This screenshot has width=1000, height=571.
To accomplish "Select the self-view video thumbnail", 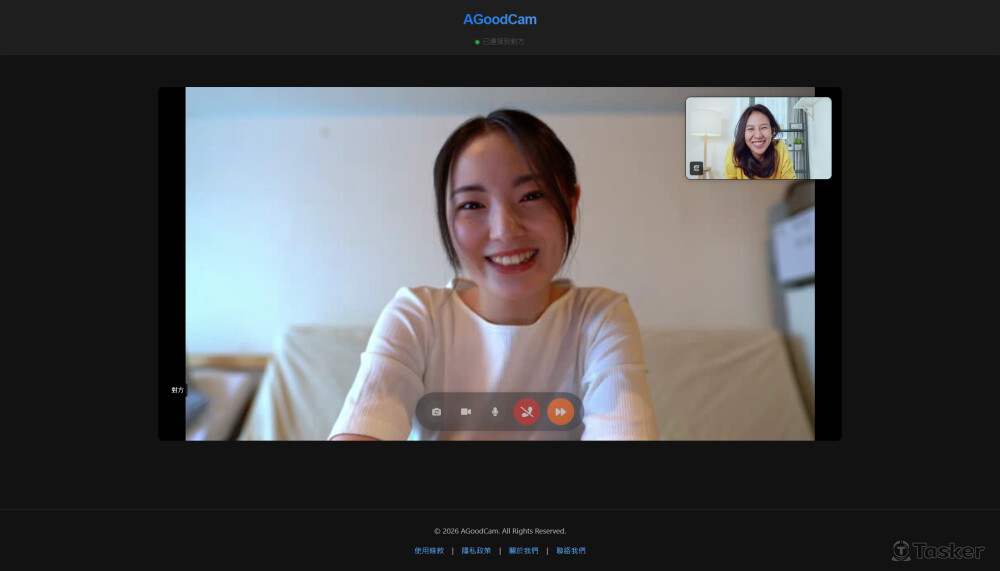I will pos(758,137).
